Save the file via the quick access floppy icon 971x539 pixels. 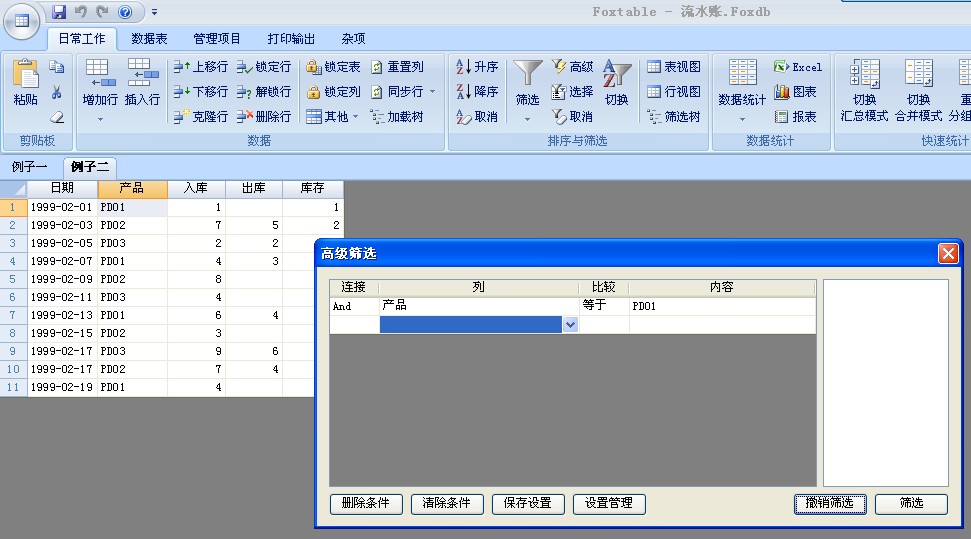point(59,12)
